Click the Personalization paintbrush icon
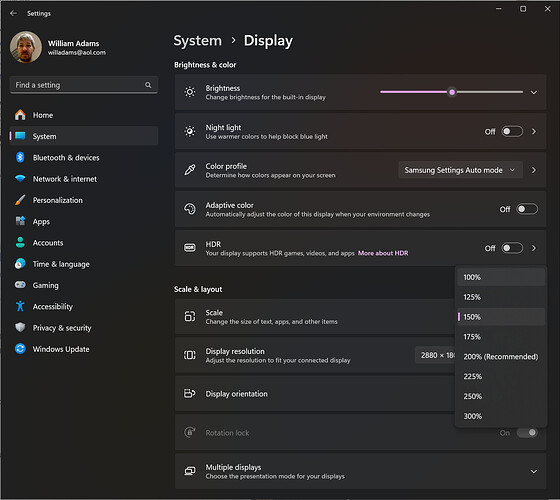 20,200
